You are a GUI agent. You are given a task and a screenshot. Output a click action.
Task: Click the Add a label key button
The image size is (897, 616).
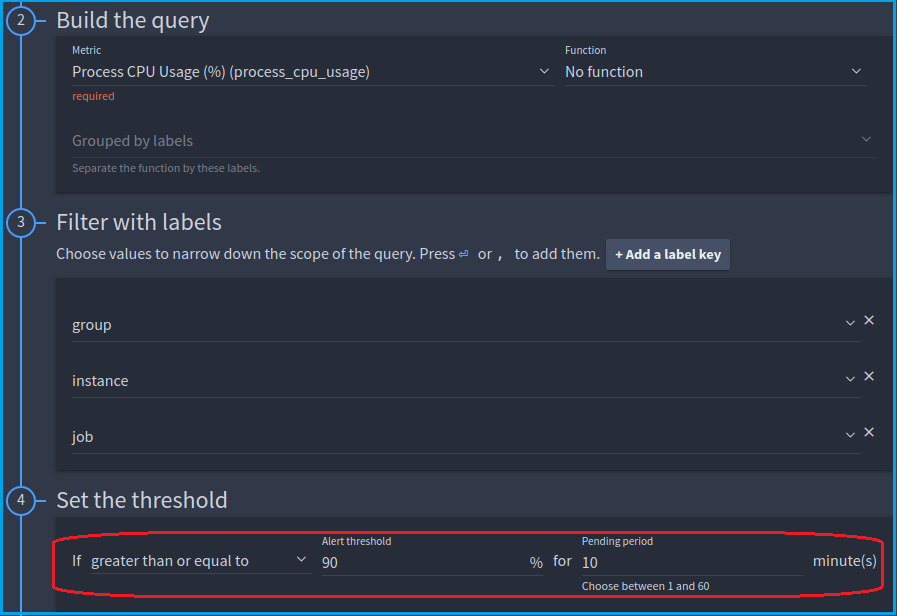coord(668,255)
